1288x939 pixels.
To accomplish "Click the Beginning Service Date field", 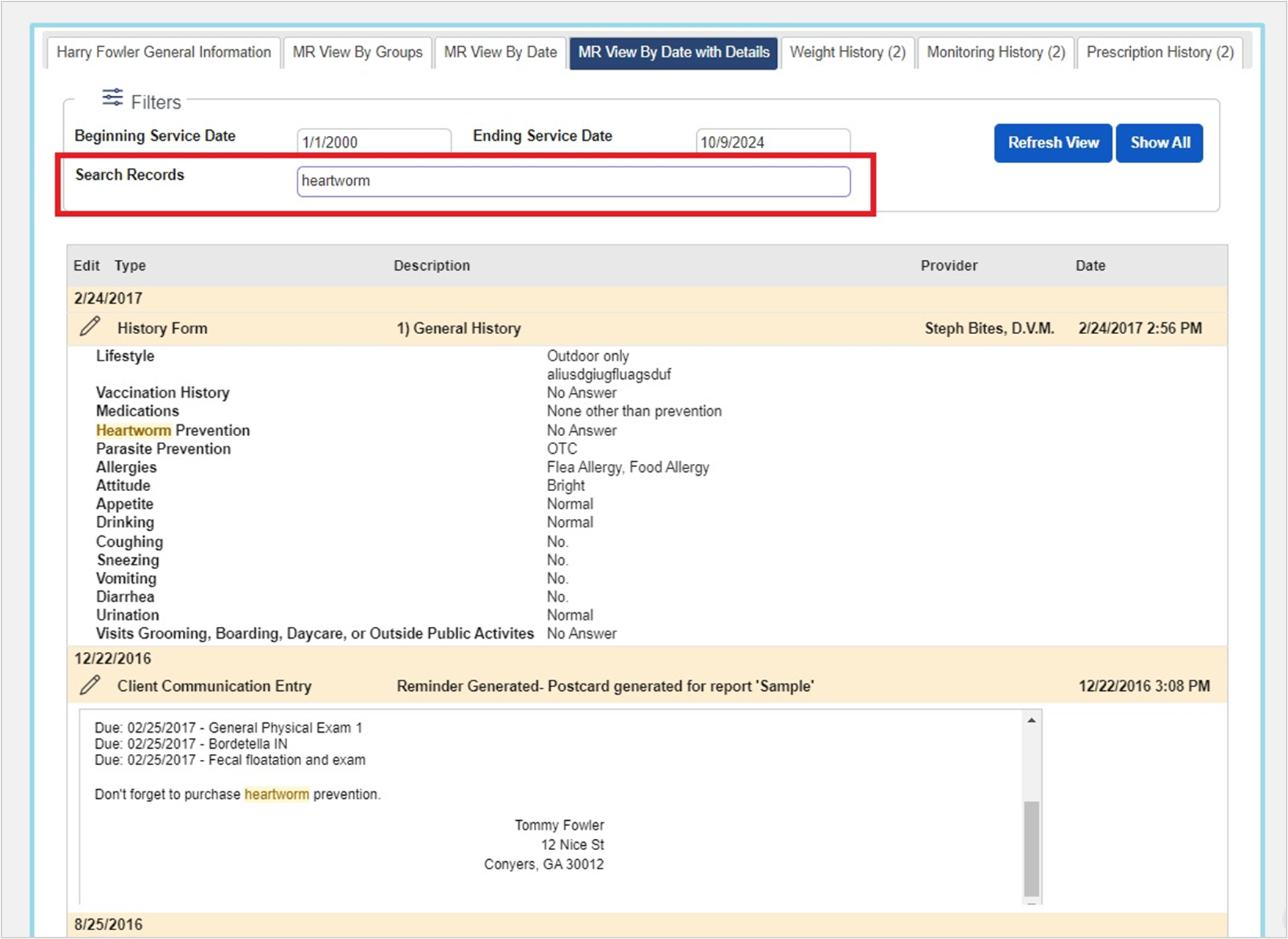I will [x=374, y=141].
